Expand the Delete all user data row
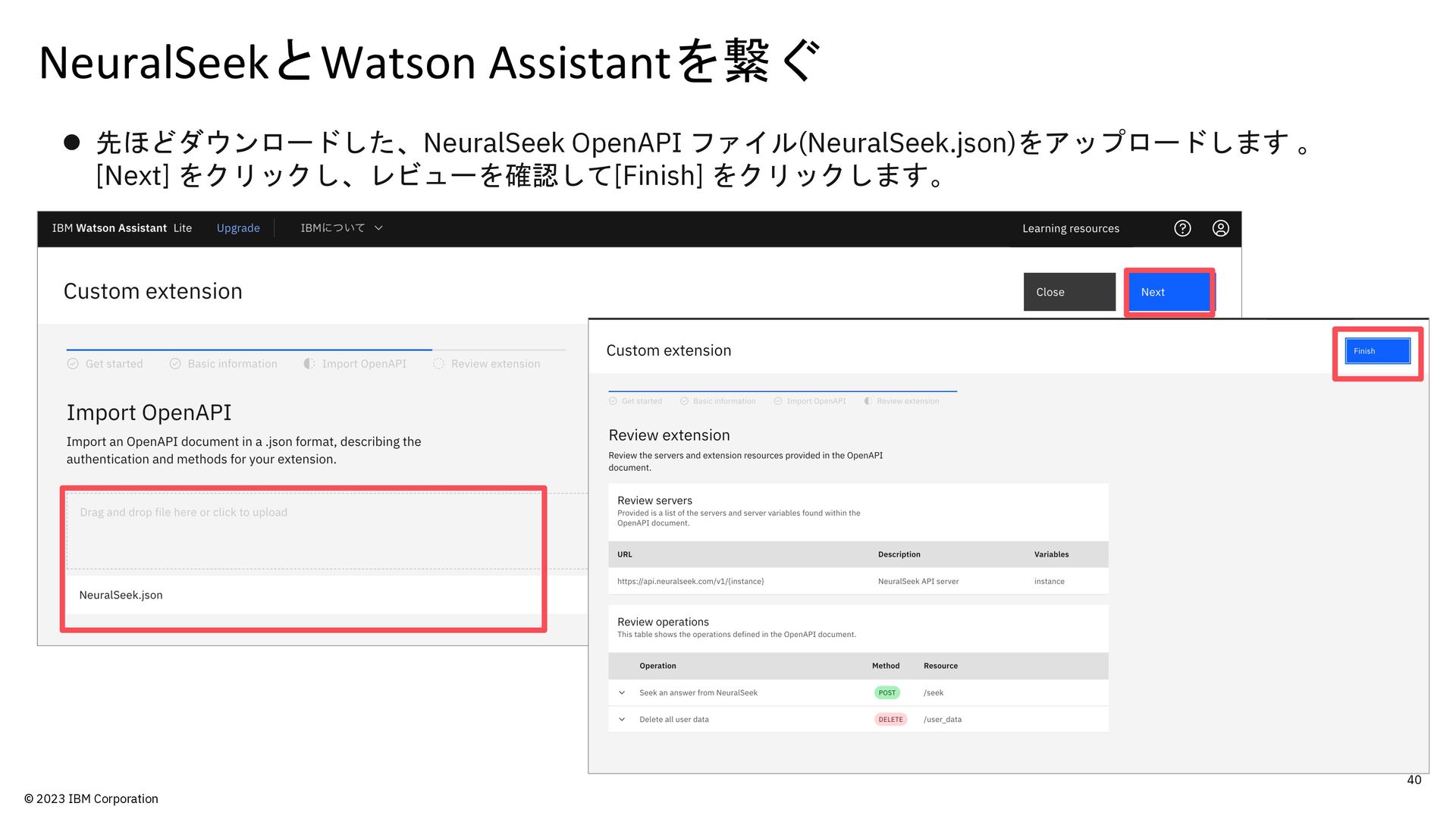Screen dimensions: 1456x819 pos(622,720)
